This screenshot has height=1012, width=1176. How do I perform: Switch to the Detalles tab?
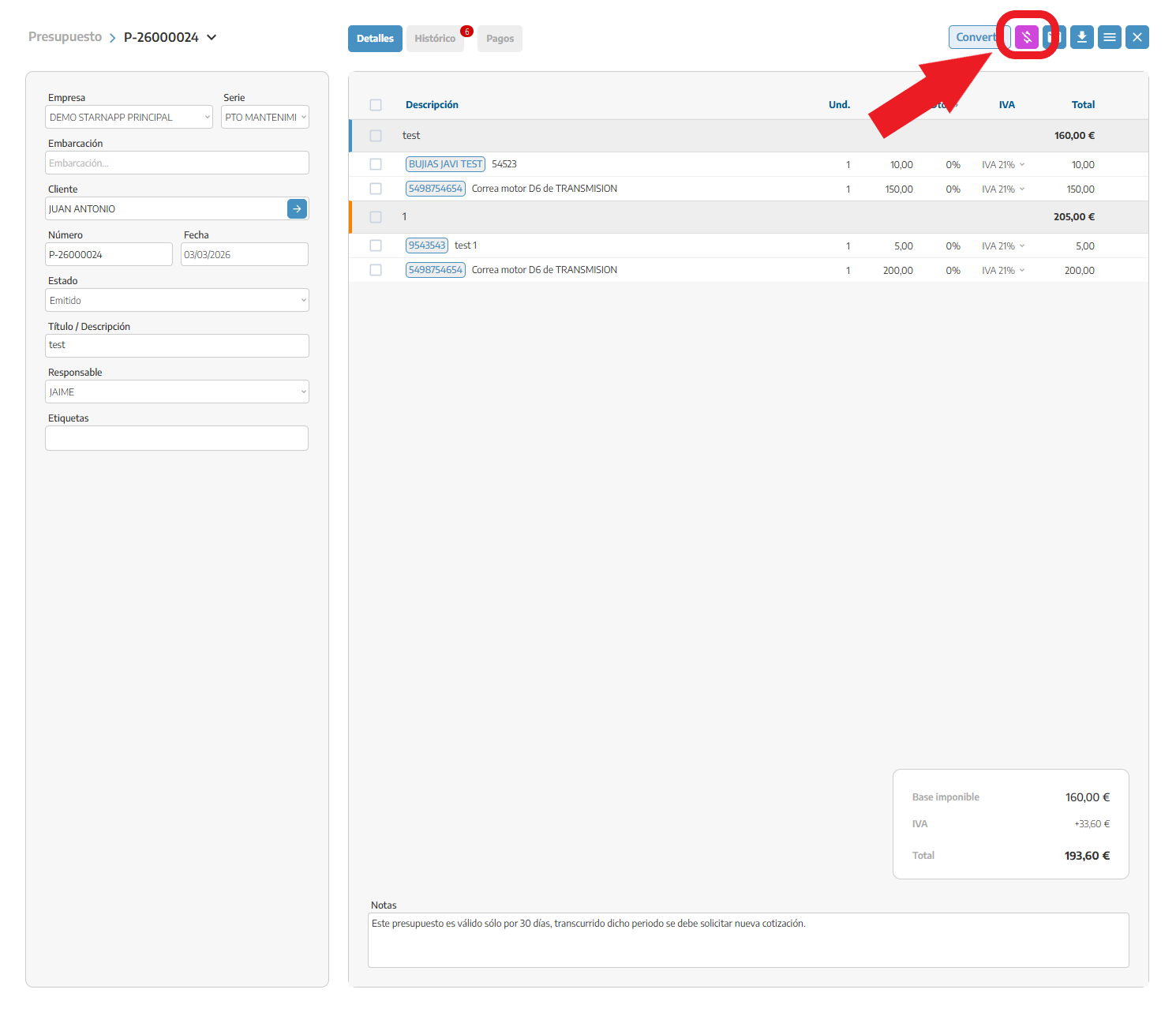[x=375, y=39]
